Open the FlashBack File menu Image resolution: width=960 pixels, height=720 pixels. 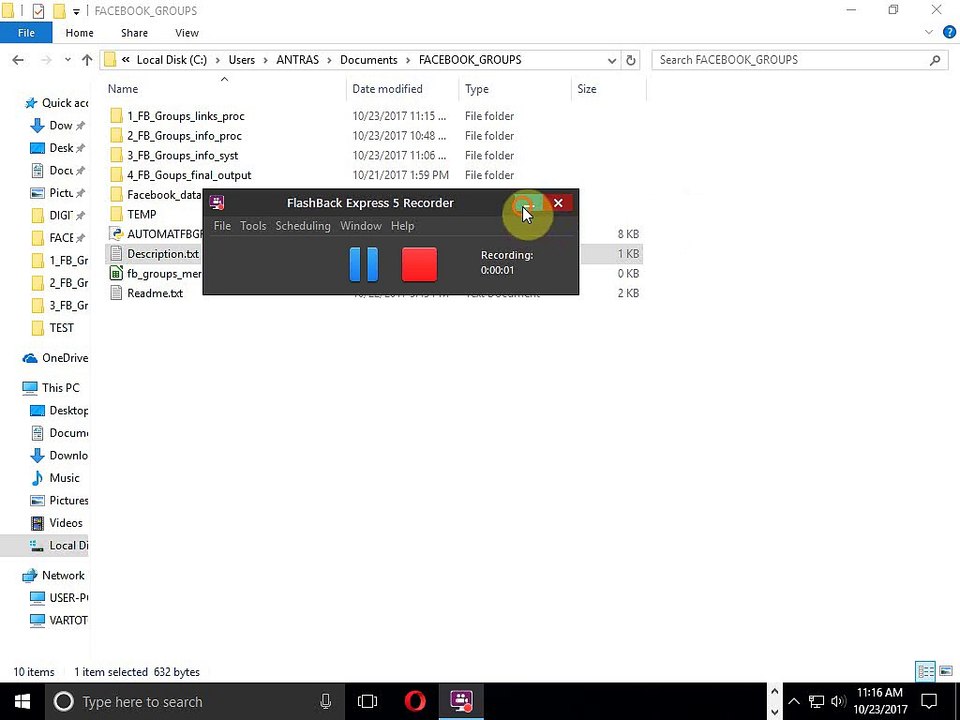pos(222,226)
